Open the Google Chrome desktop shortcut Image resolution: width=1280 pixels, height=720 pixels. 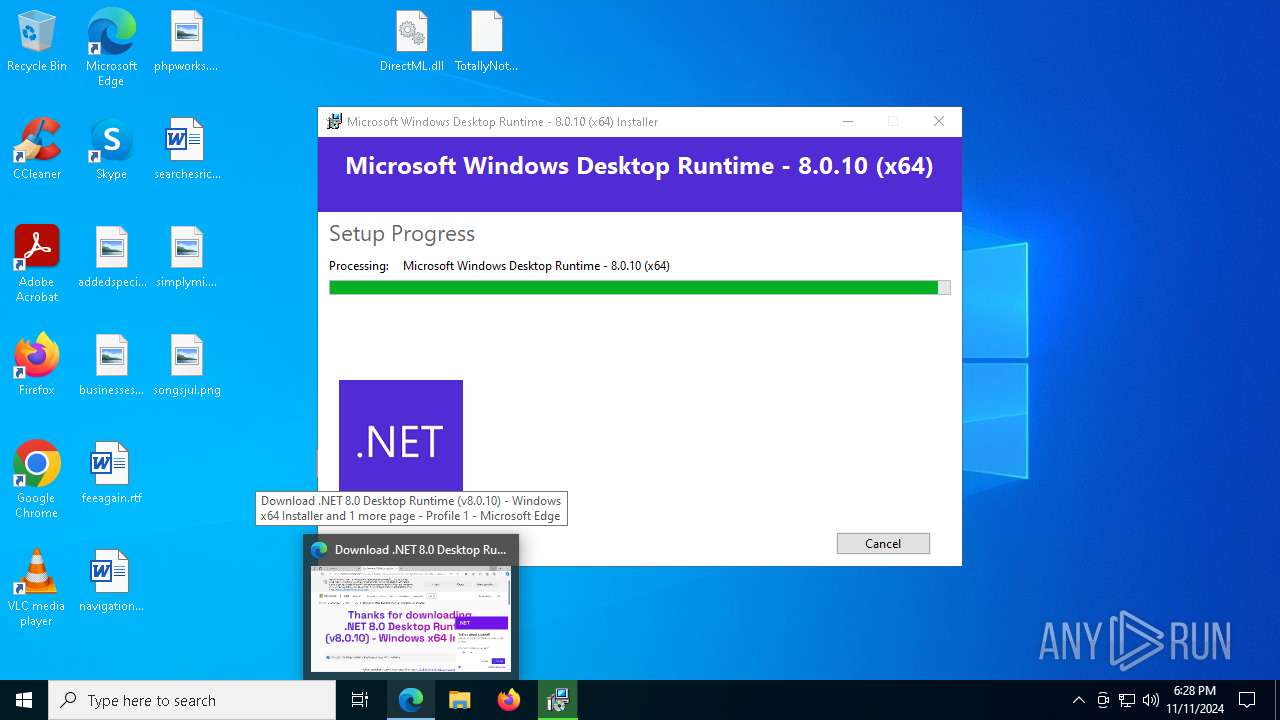(37, 480)
